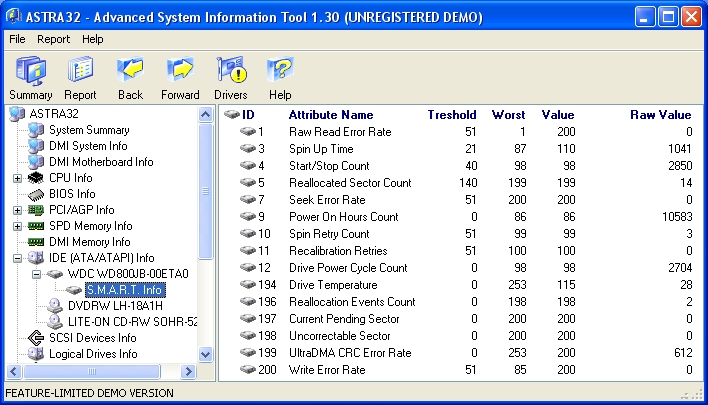Select Logical Drives Info tree item
The width and height of the screenshot is (708, 405).
tap(93, 354)
